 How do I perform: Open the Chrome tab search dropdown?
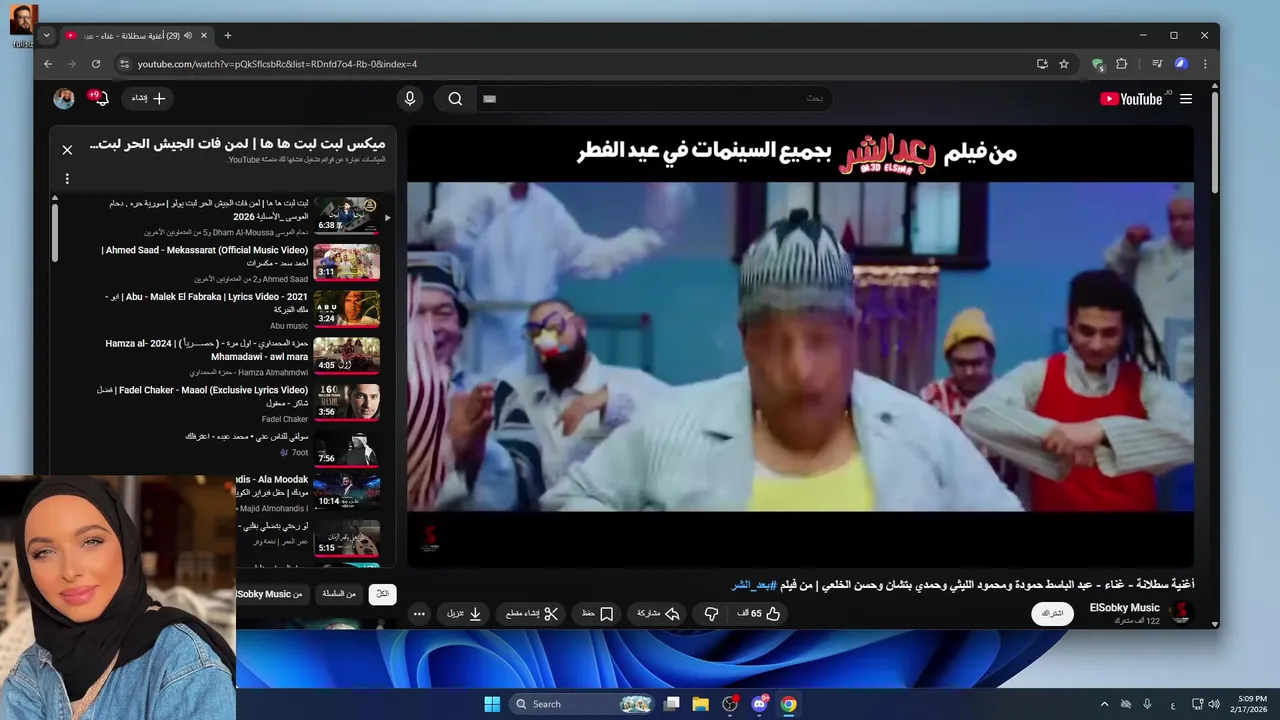tap(46, 35)
